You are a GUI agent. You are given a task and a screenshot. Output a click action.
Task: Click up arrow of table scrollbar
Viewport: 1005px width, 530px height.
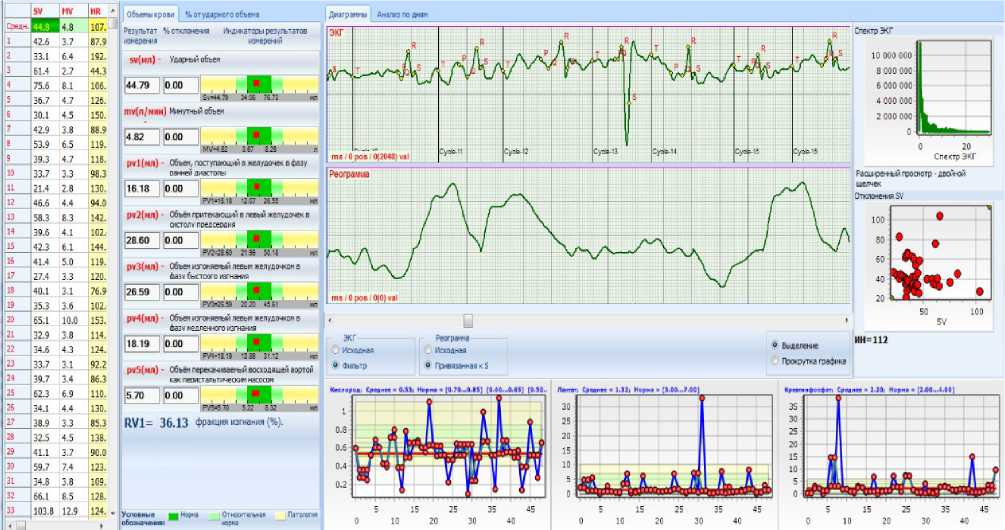[113, 11]
